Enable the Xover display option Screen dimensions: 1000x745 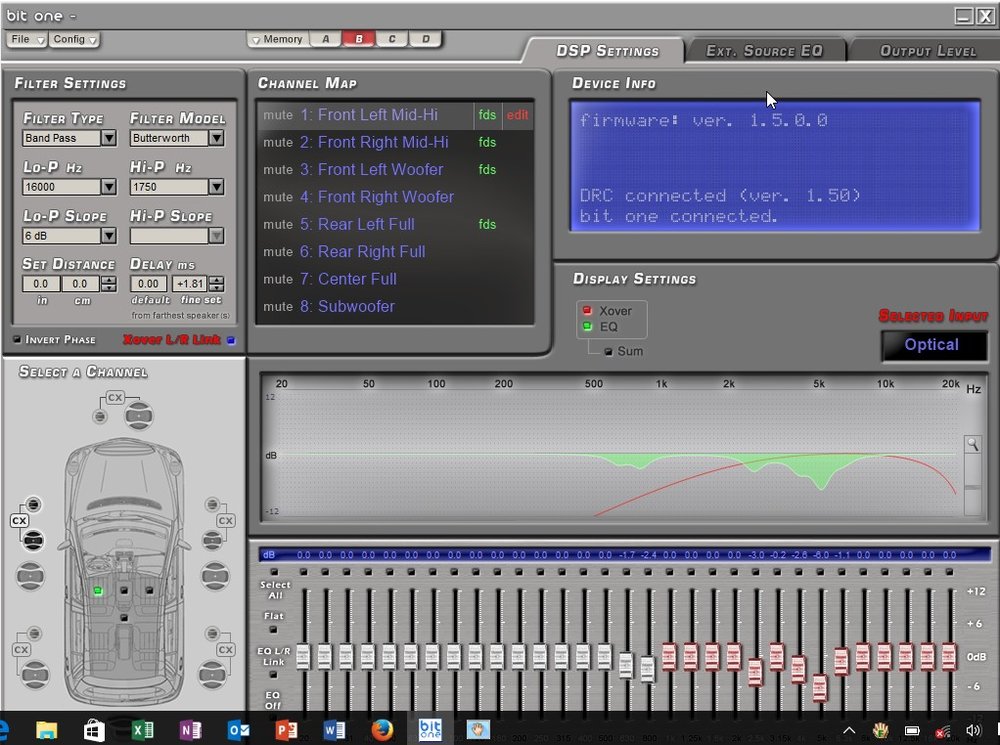click(587, 311)
